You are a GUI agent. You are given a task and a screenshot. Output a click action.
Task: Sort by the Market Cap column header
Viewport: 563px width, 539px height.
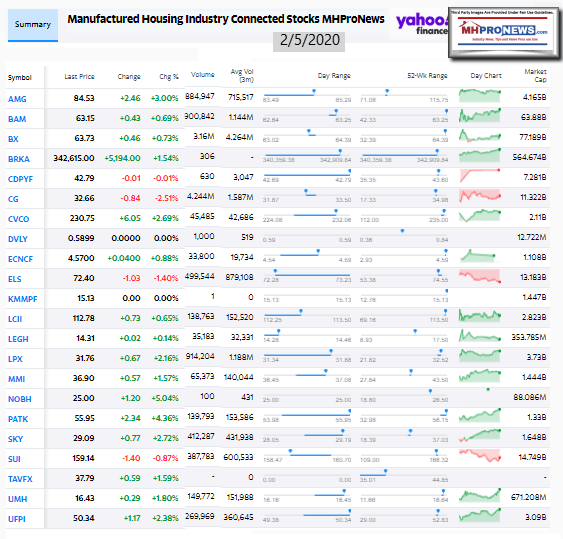pyautogui.click(x=535, y=75)
